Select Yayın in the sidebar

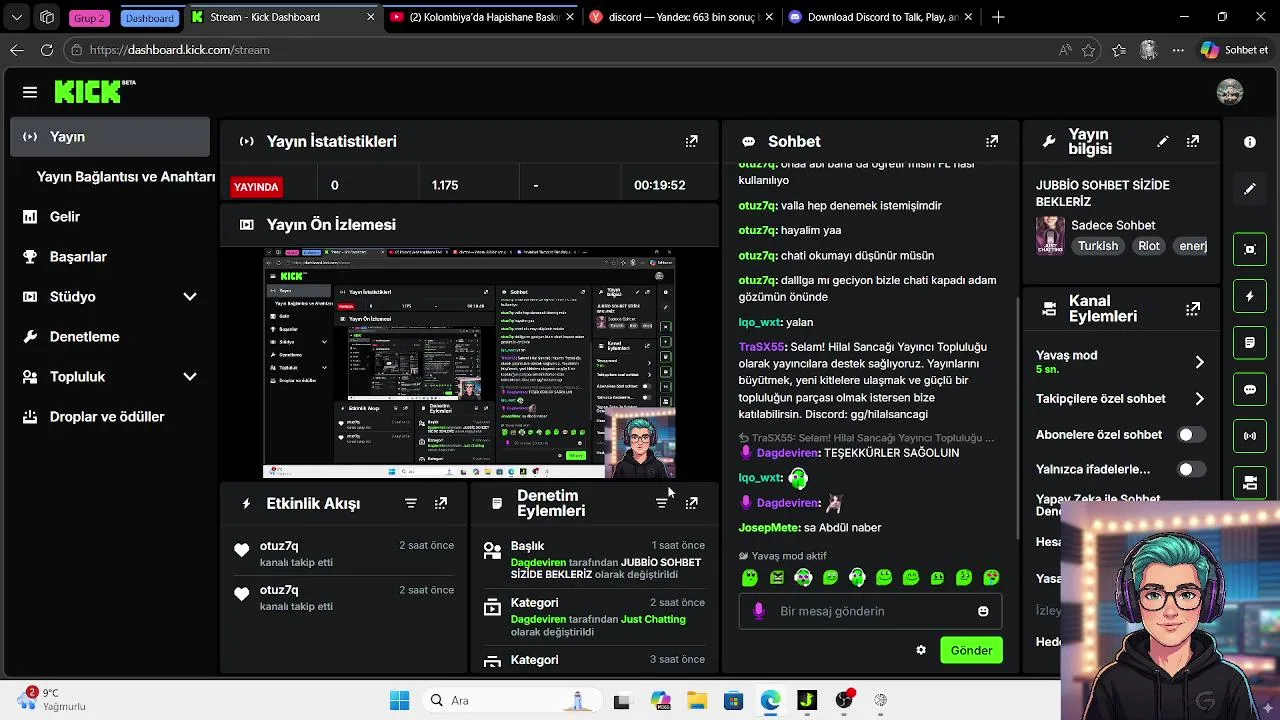tap(110, 137)
